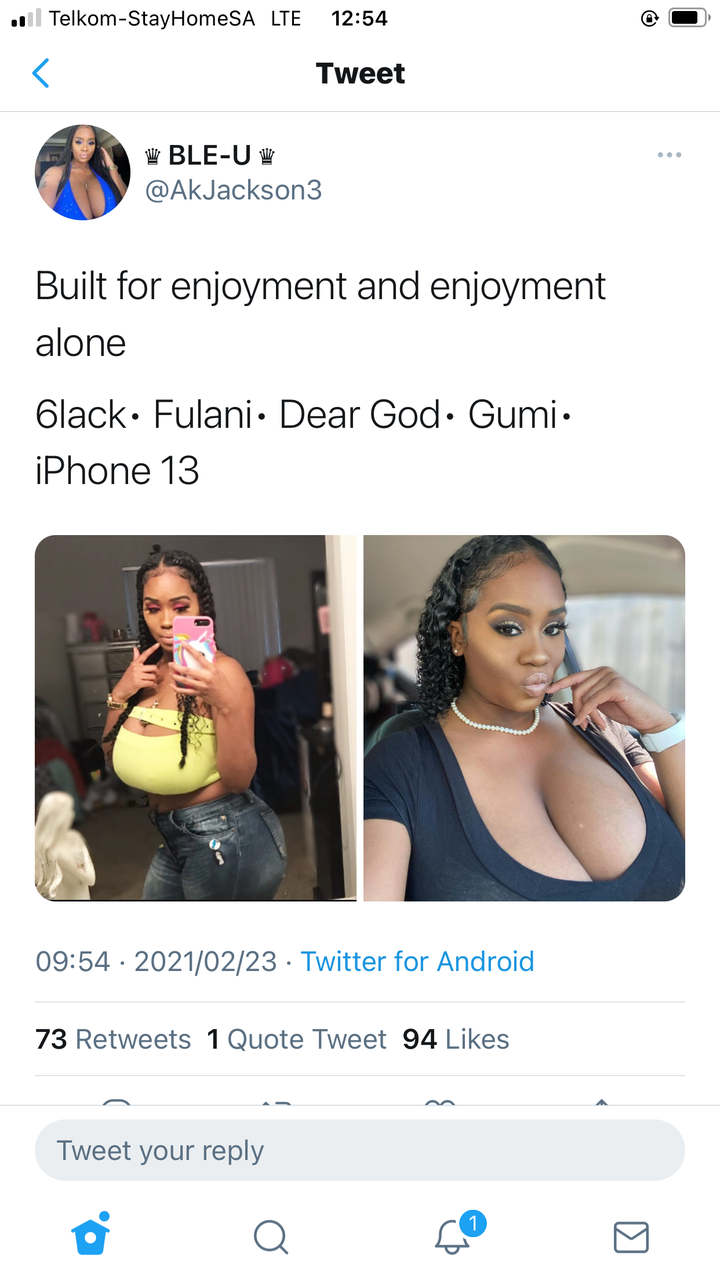Open the right car selfie photo

(524, 718)
